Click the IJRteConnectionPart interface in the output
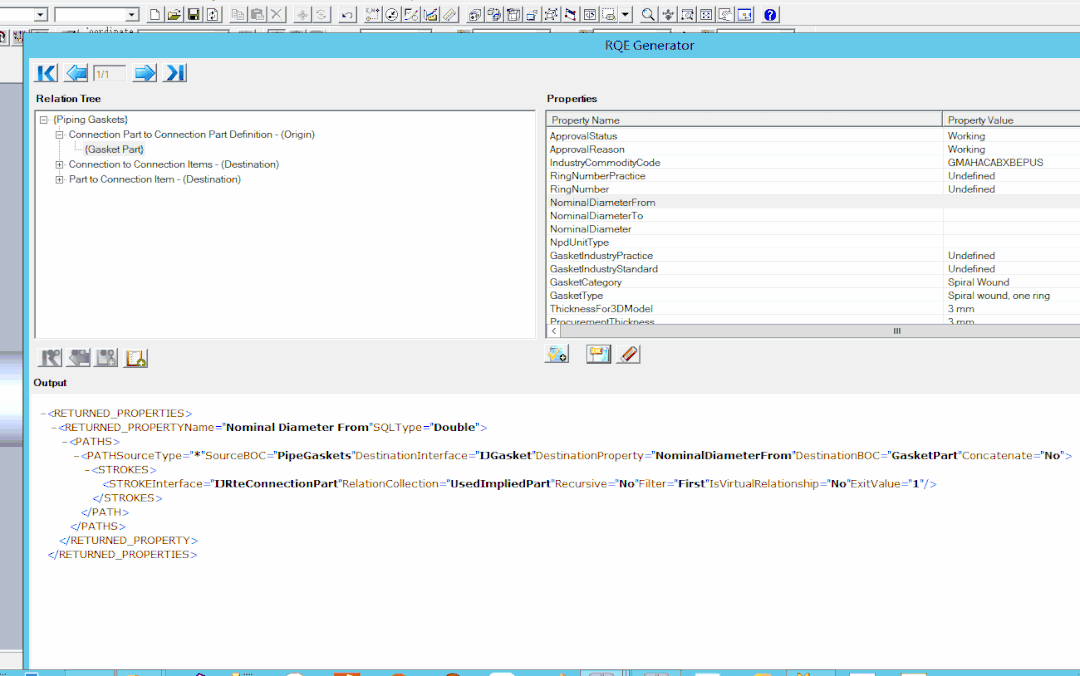Image resolution: width=1080 pixels, height=676 pixels. (x=276, y=484)
